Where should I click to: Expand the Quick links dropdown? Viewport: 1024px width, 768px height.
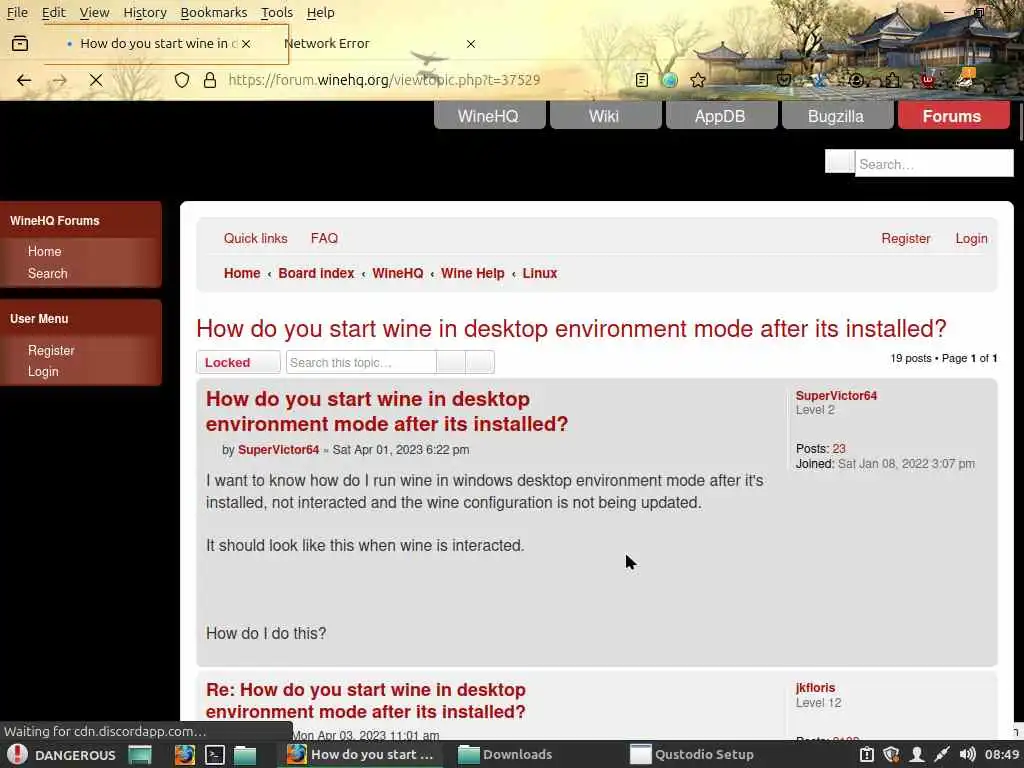pyautogui.click(x=255, y=238)
